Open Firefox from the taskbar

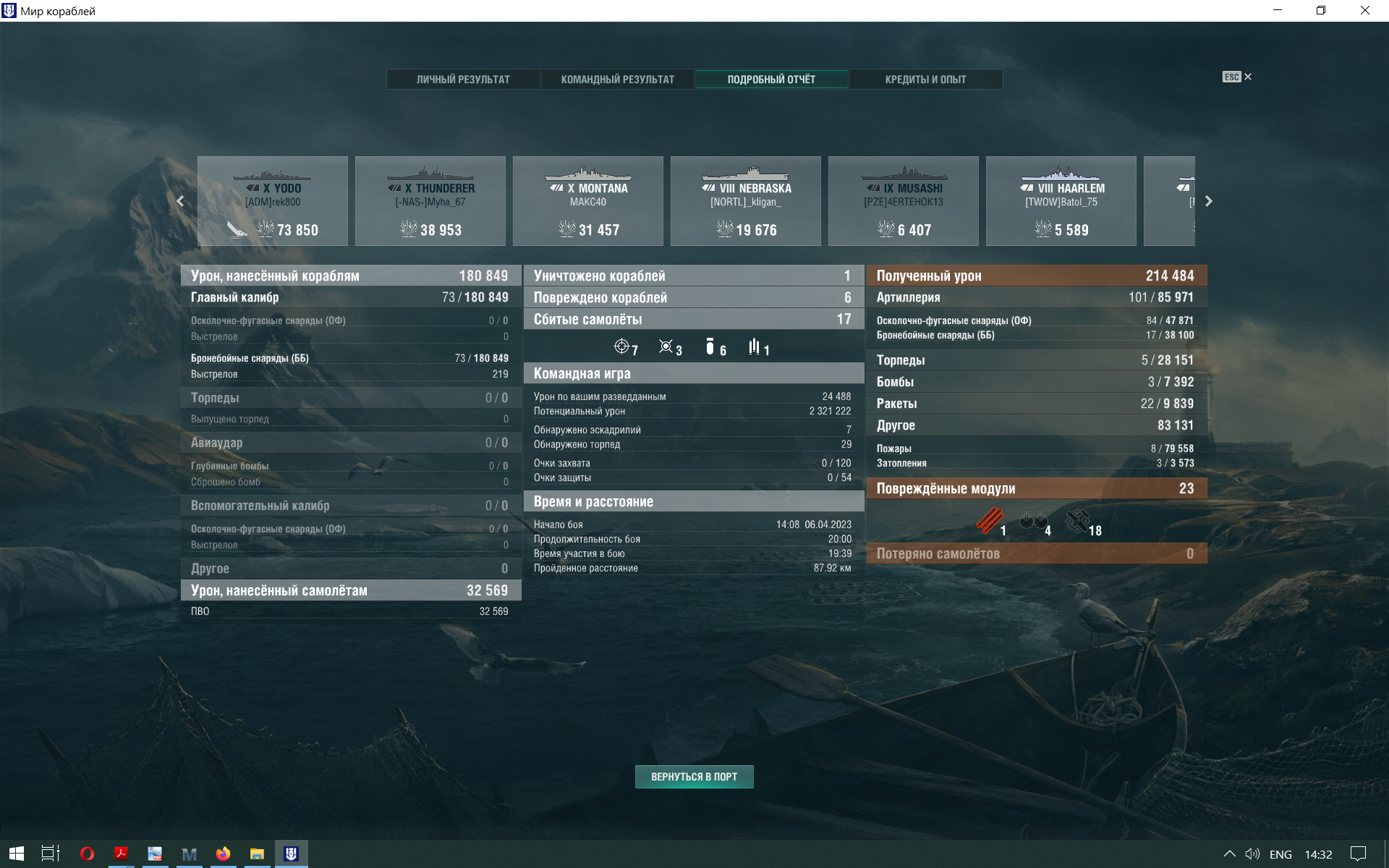[x=223, y=854]
